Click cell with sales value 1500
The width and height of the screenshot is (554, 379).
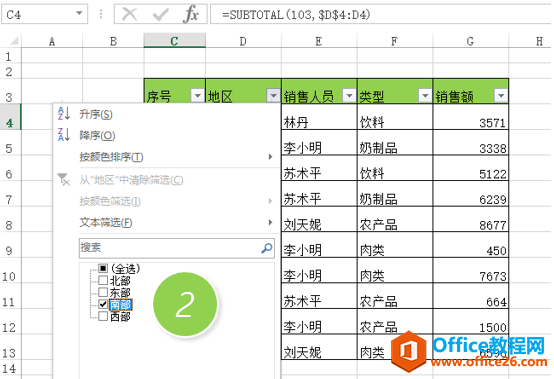471,321
